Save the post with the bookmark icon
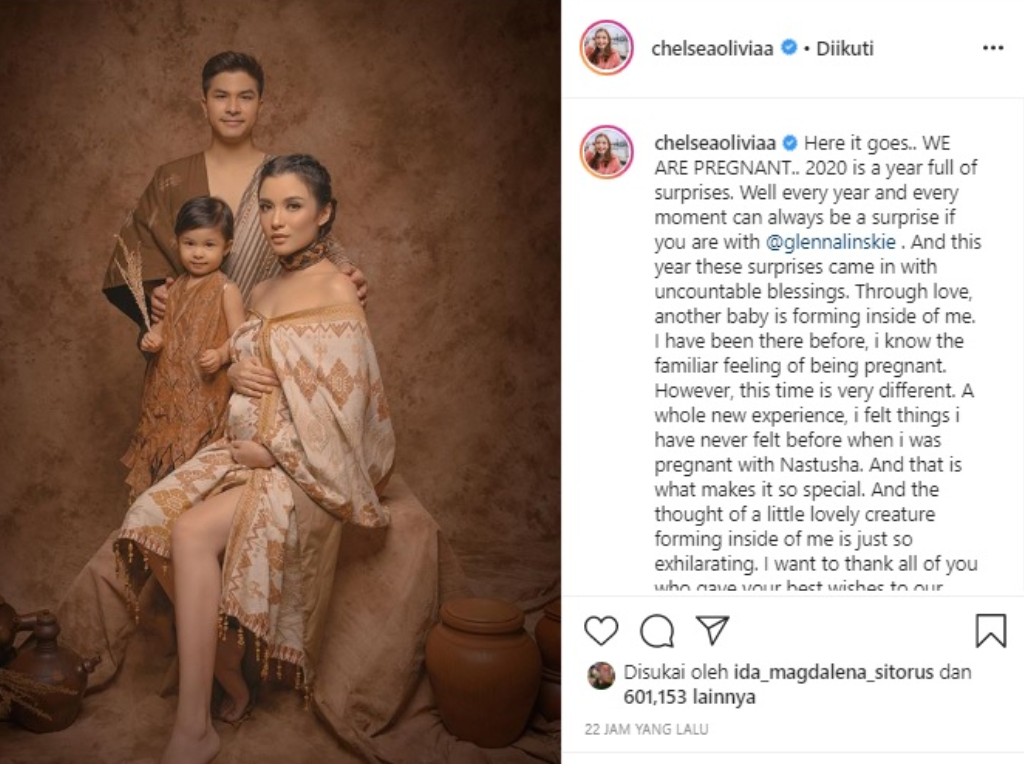 pos(990,630)
